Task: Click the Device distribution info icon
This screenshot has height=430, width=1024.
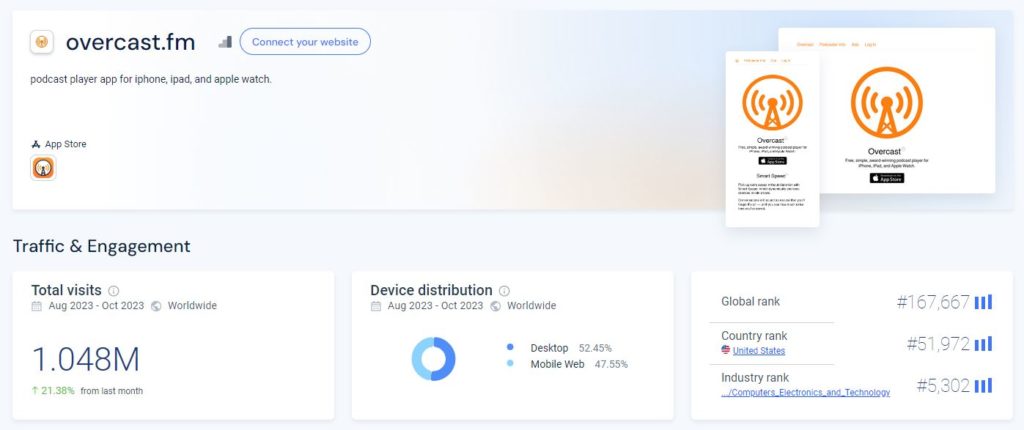Action: tap(504, 291)
